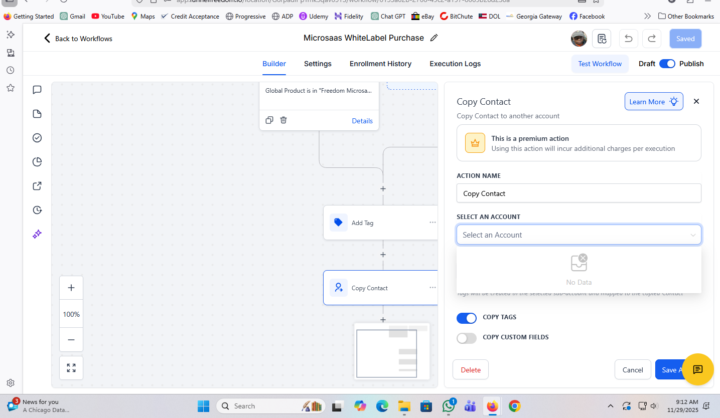Duplicate the Global Product condition node
The height and width of the screenshot is (418, 720).
pyautogui.click(x=269, y=120)
